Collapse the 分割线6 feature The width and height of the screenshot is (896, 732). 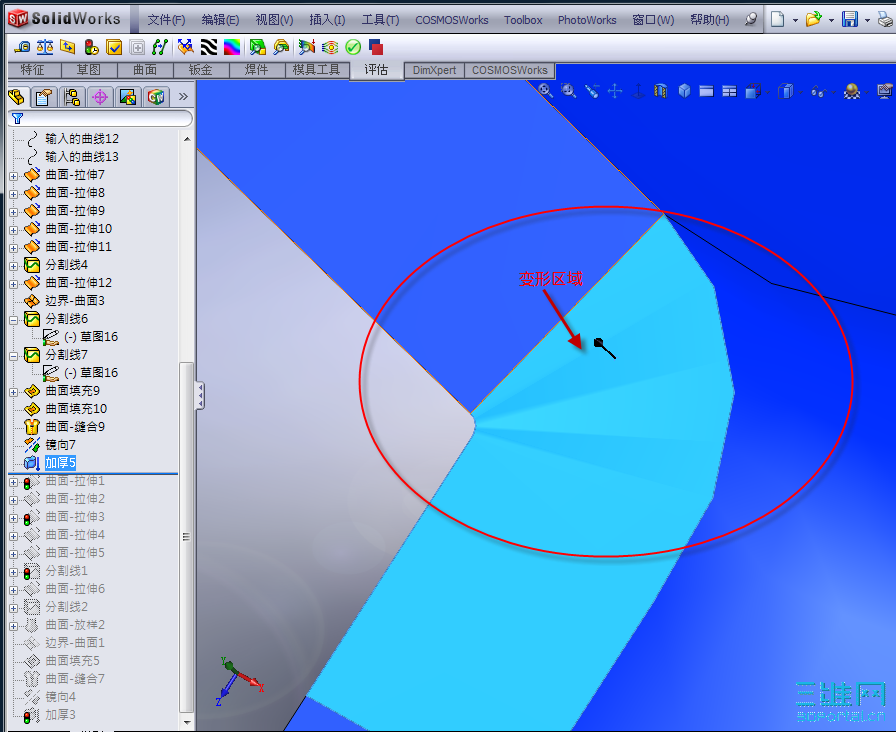[14, 320]
